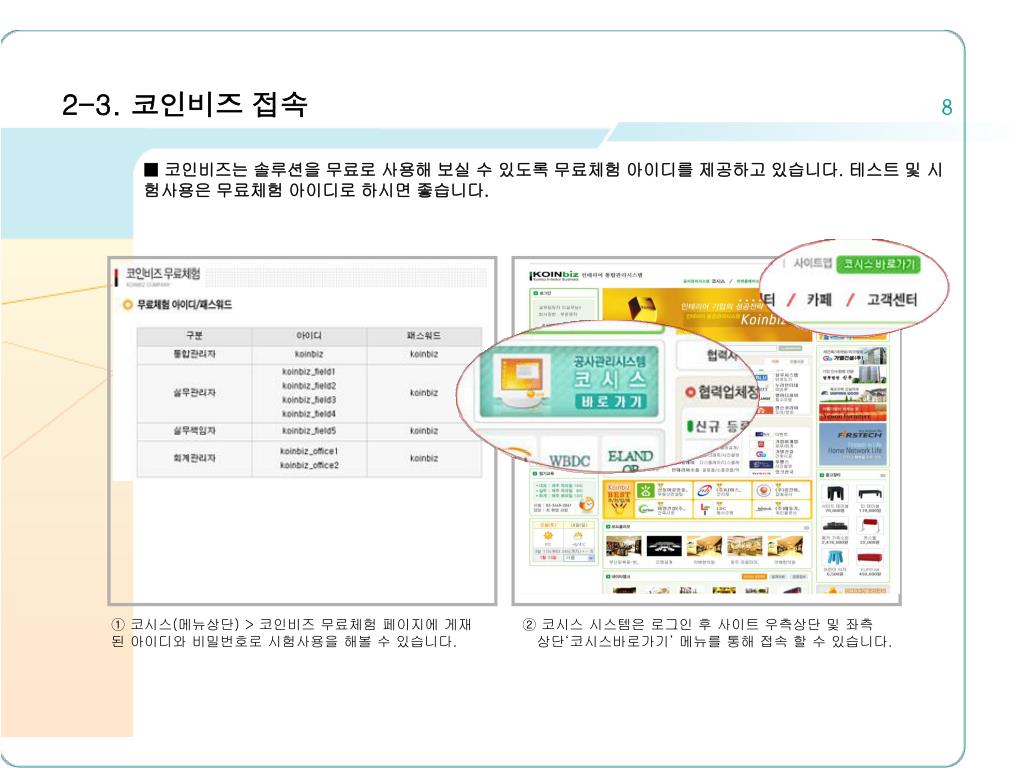
Task: Select the 회계관리자 row label
Action: click(194, 458)
